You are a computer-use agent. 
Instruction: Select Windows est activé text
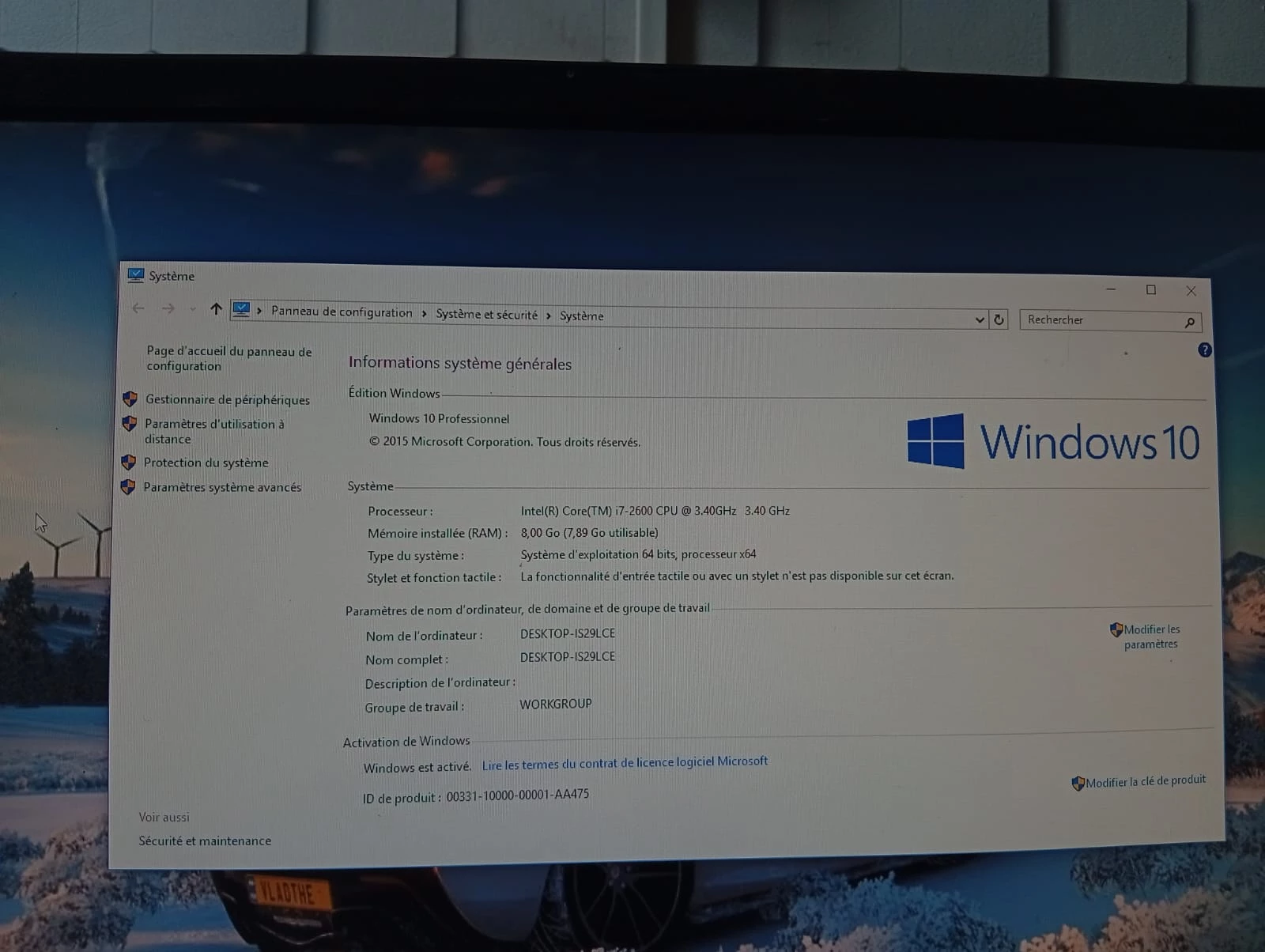[x=417, y=767]
